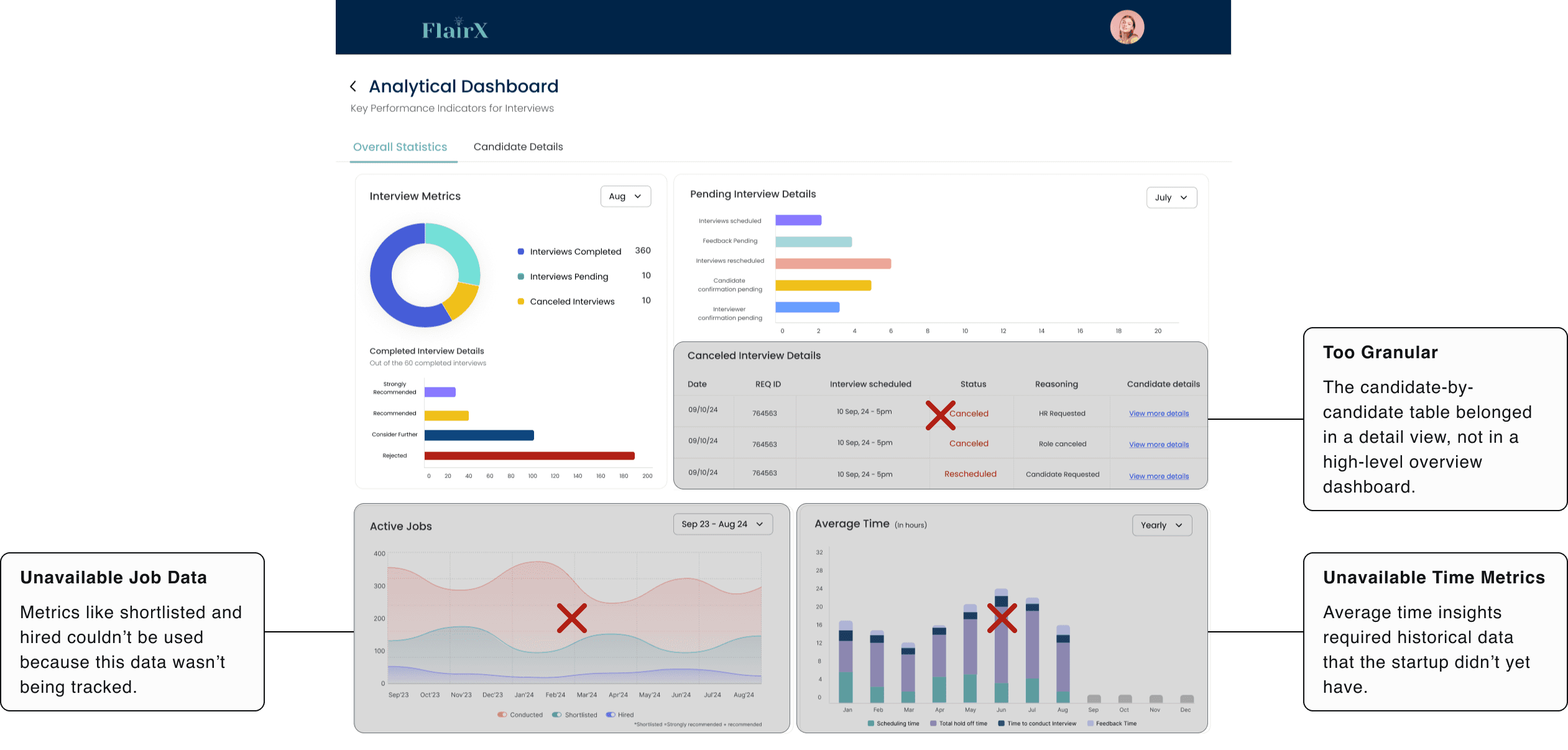Click the back arrow beside Analytical Dashboard
1568x750 pixels.
(x=353, y=86)
